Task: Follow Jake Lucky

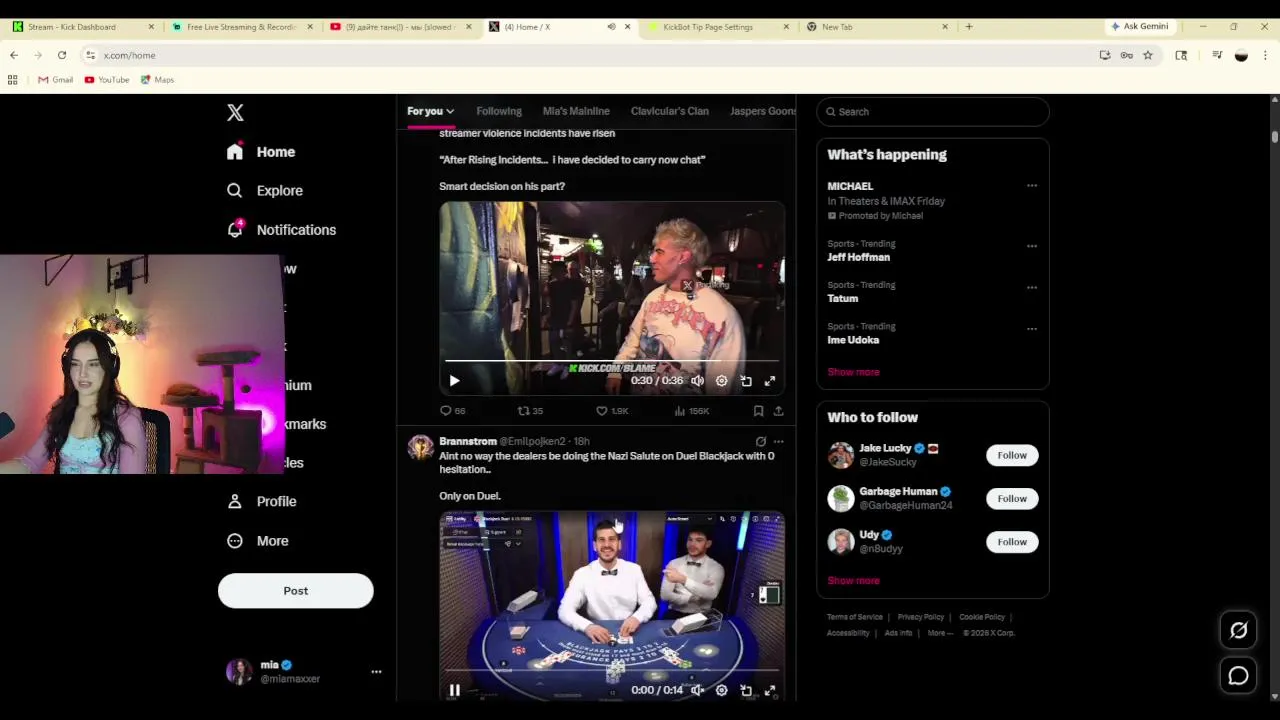Action: (1012, 456)
